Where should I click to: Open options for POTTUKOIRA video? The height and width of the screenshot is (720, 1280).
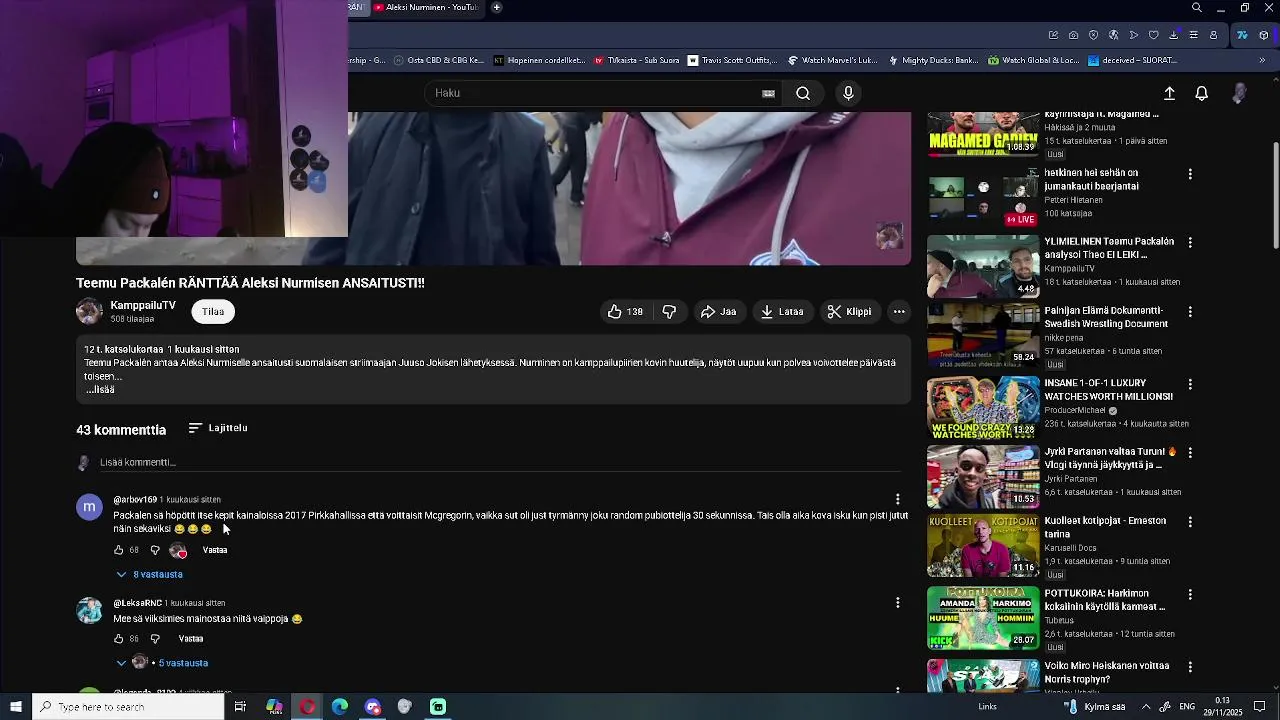[x=1190, y=595]
